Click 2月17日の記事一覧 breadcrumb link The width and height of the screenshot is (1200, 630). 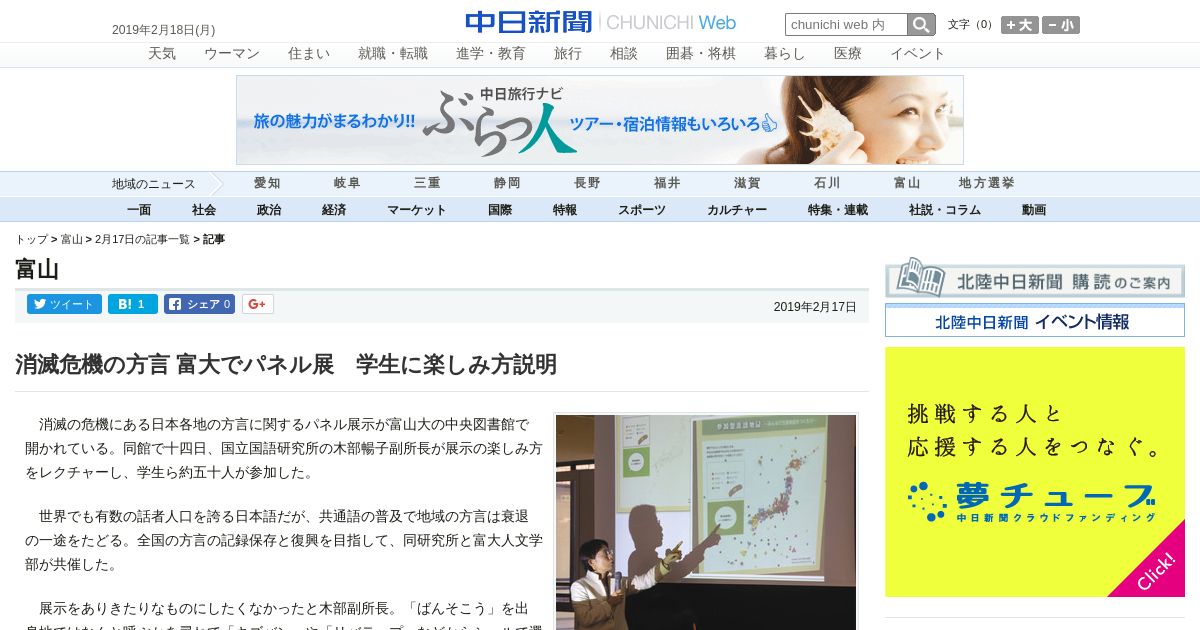[142, 240]
